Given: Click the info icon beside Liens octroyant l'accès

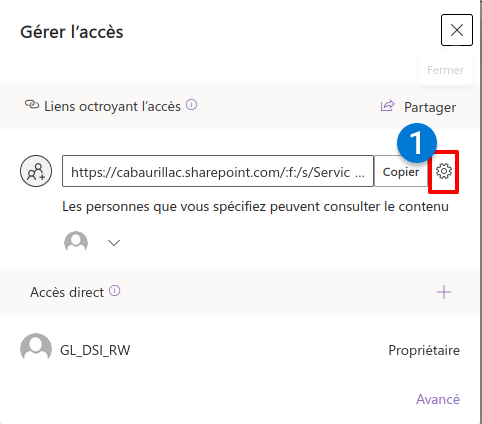Looking at the screenshot, I should click(x=192, y=105).
